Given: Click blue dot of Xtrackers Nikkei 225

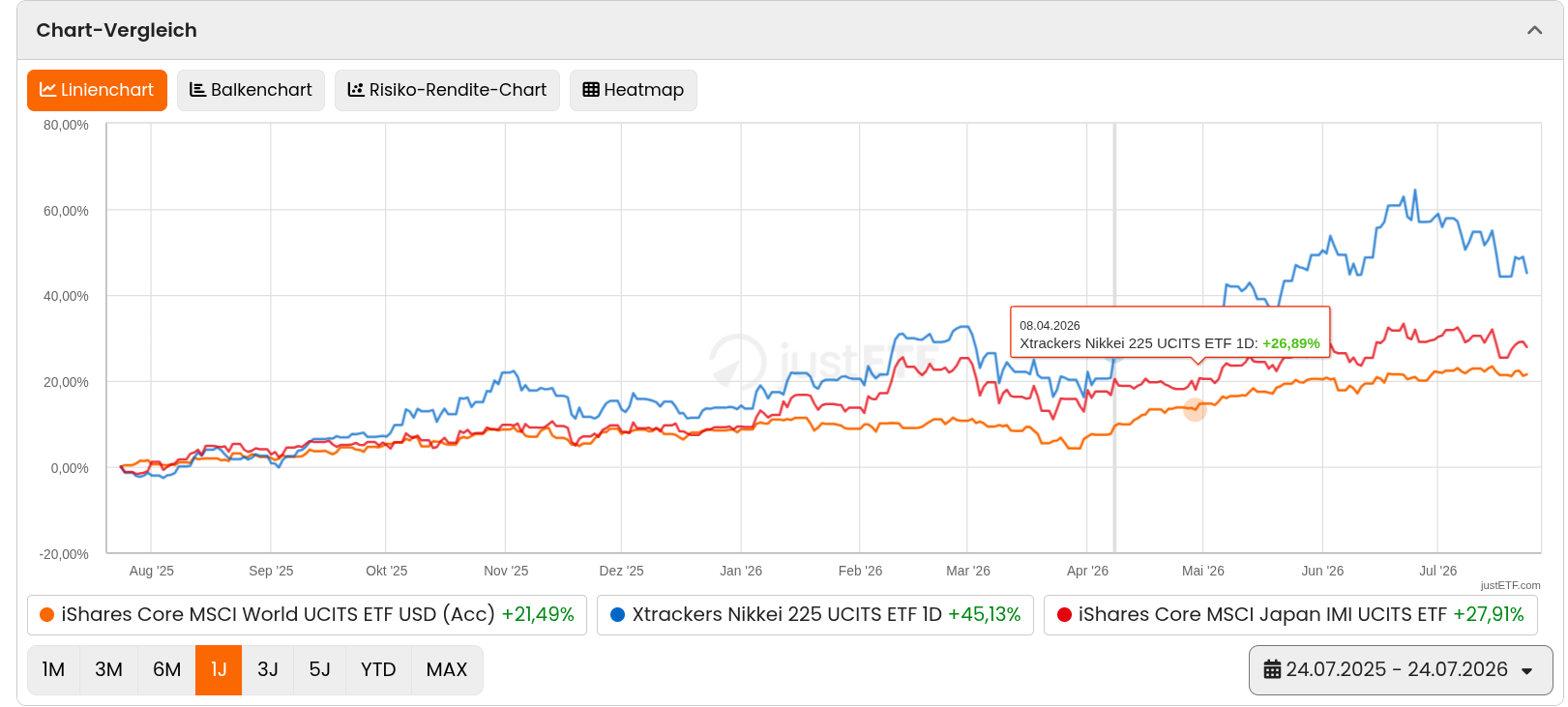Looking at the screenshot, I should 618,615.
